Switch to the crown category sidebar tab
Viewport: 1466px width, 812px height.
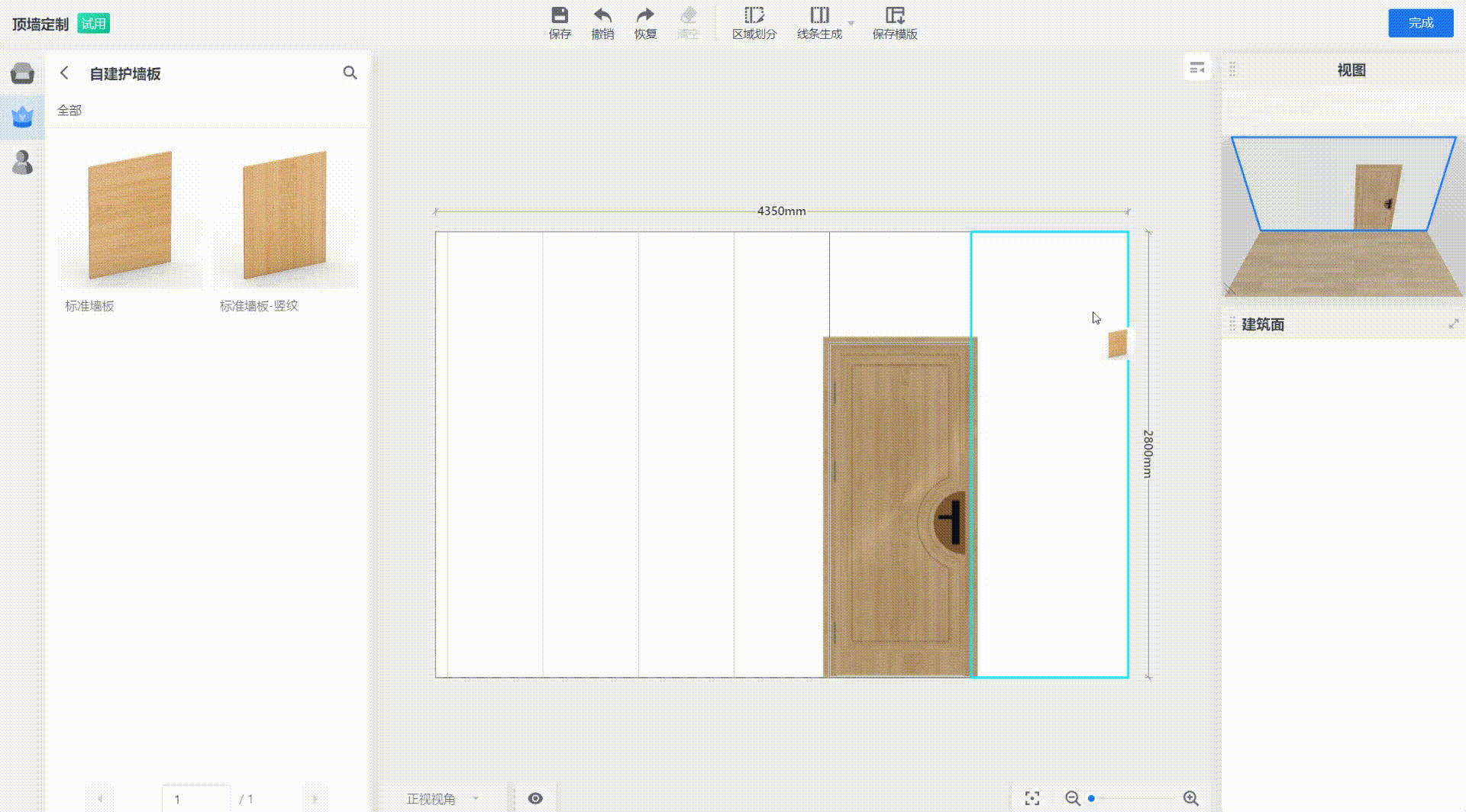pyautogui.click(x=22, y=117)
